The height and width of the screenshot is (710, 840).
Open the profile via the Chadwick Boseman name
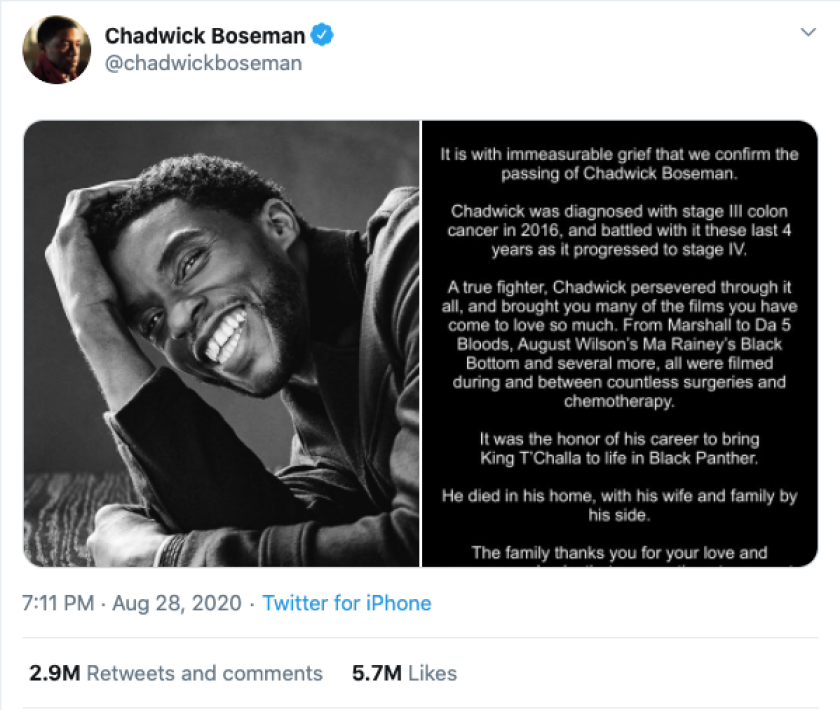pos(207,35)
